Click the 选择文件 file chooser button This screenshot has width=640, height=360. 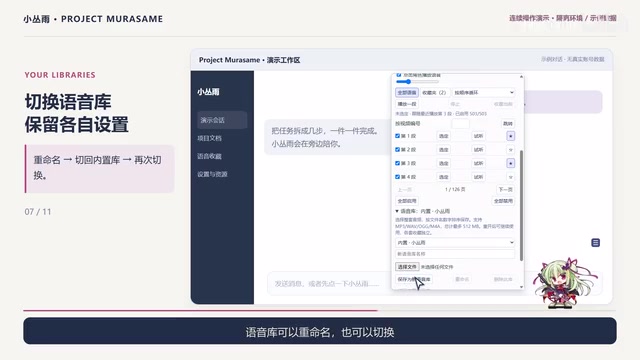pyautogui.click(x=407, y=267)
